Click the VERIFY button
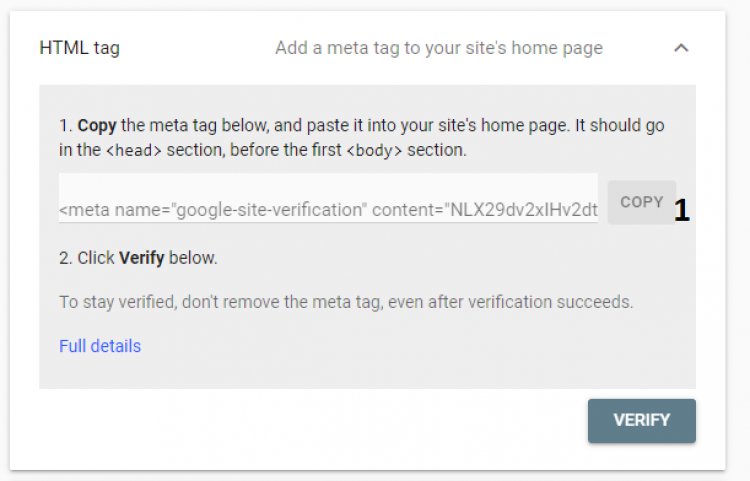 pyautogui.click(x=641, y=420)
